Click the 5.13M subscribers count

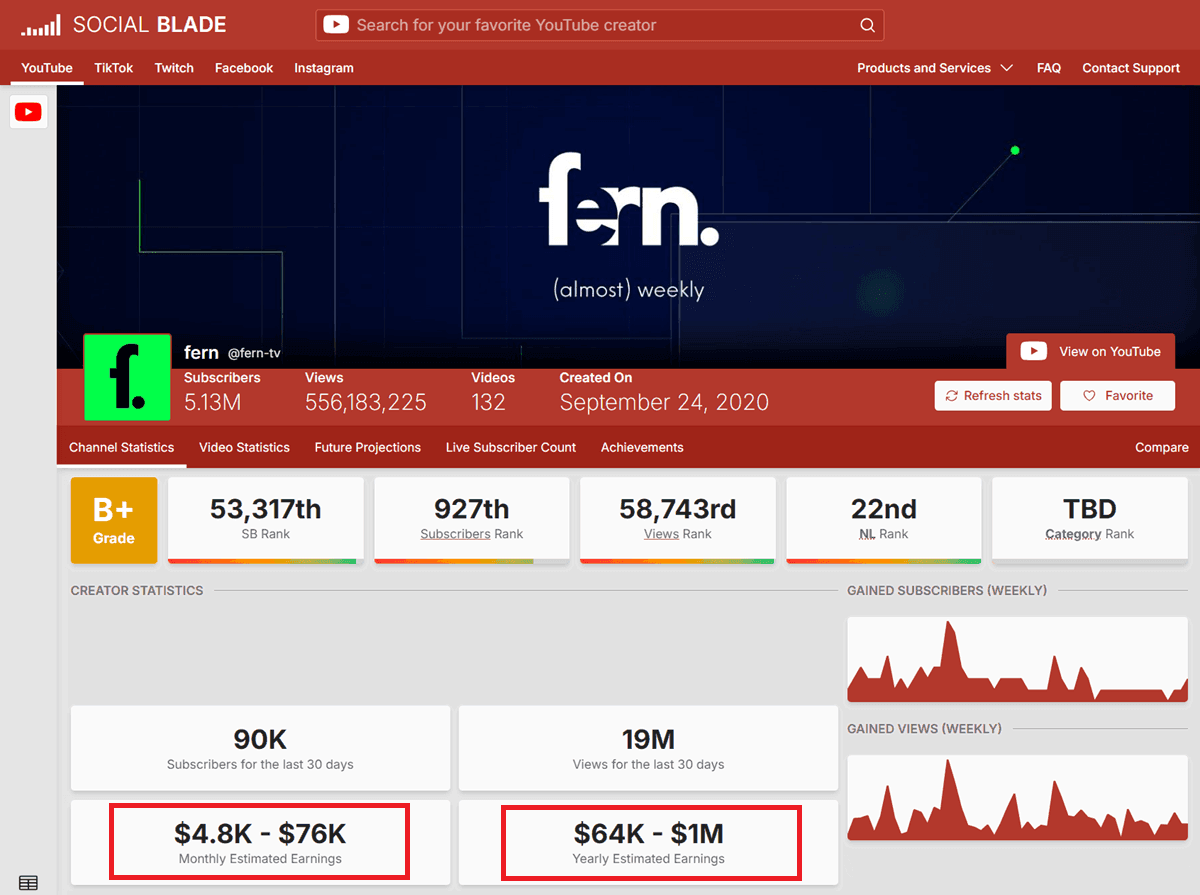tap(213, 402)
